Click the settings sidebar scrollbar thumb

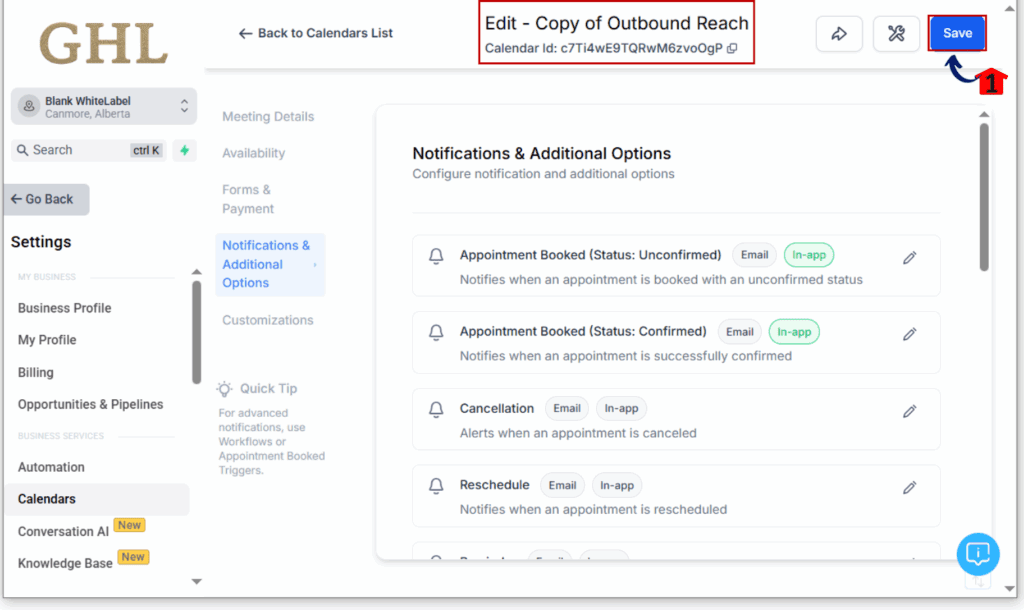[197, 332]
